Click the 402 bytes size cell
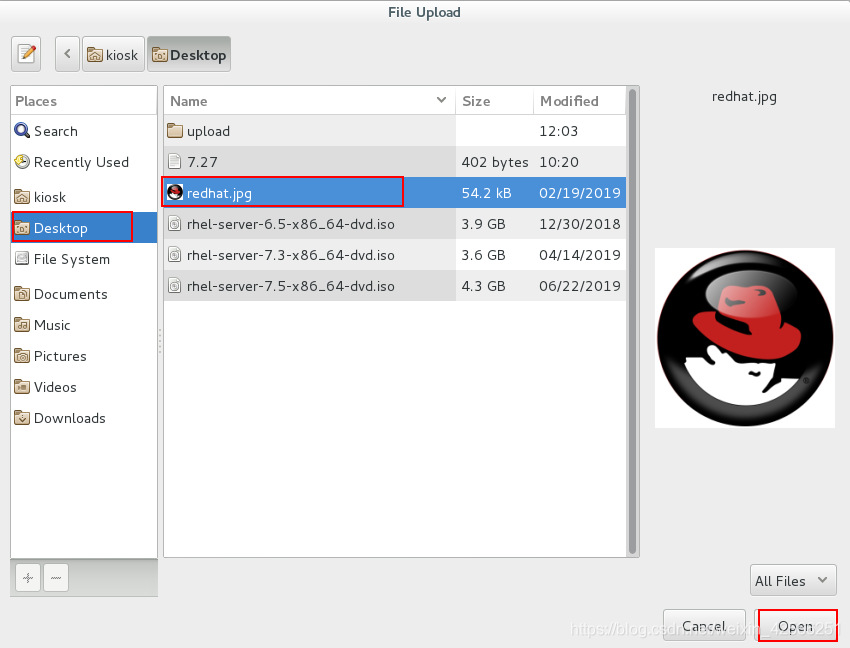850x648 pixels. [x=494, y=162]
